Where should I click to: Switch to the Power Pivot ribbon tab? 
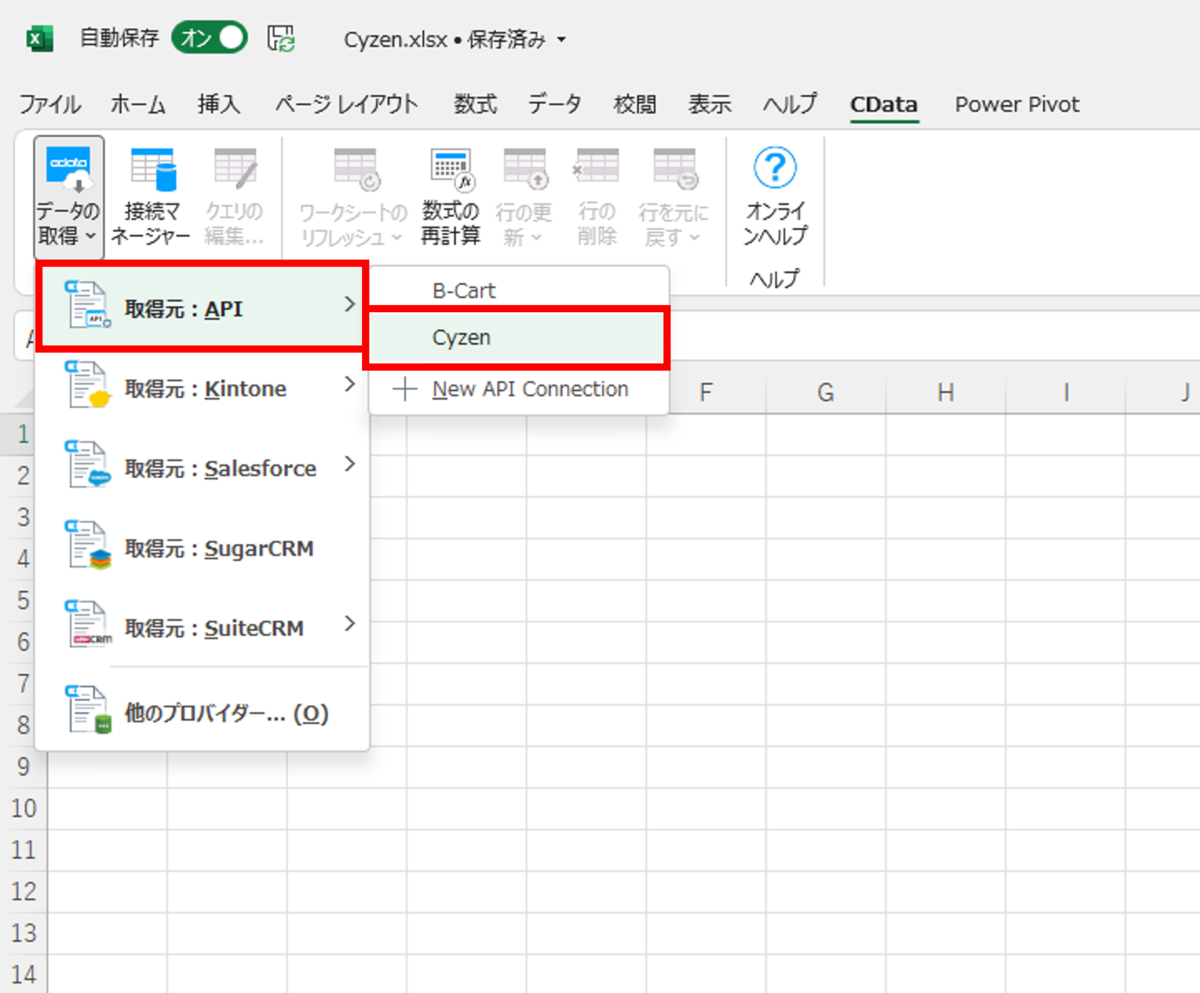click(1017, 104)
